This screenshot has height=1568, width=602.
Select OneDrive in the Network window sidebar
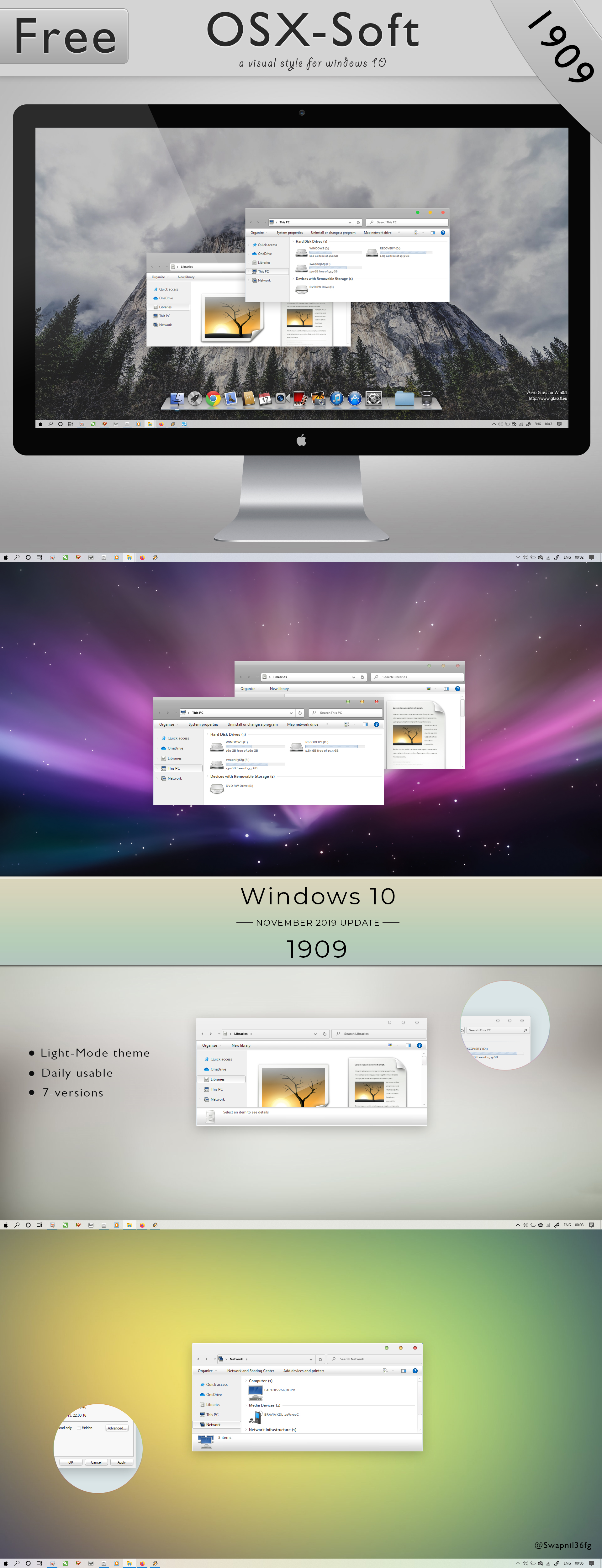pyautogui.click(x=214, y=1395)
